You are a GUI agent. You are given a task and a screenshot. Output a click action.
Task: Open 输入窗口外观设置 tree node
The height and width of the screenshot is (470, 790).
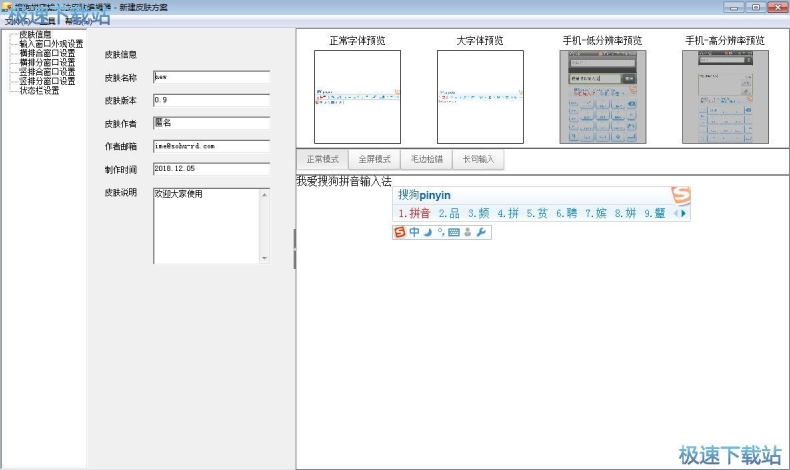pyautogui.click(x=51, y=43)
